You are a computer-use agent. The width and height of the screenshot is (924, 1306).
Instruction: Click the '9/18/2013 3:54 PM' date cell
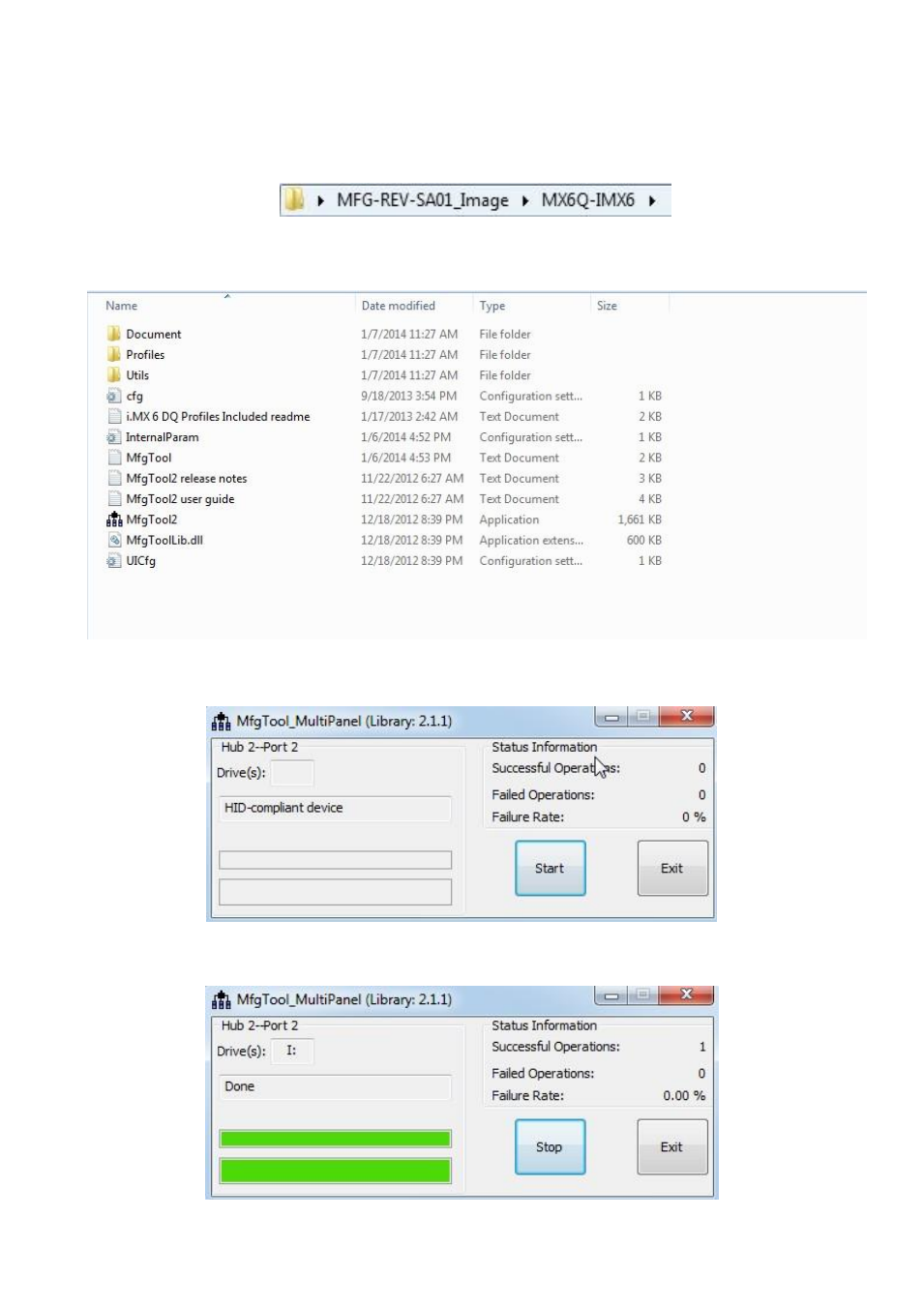pyautogui.click(x=408, y=396)
